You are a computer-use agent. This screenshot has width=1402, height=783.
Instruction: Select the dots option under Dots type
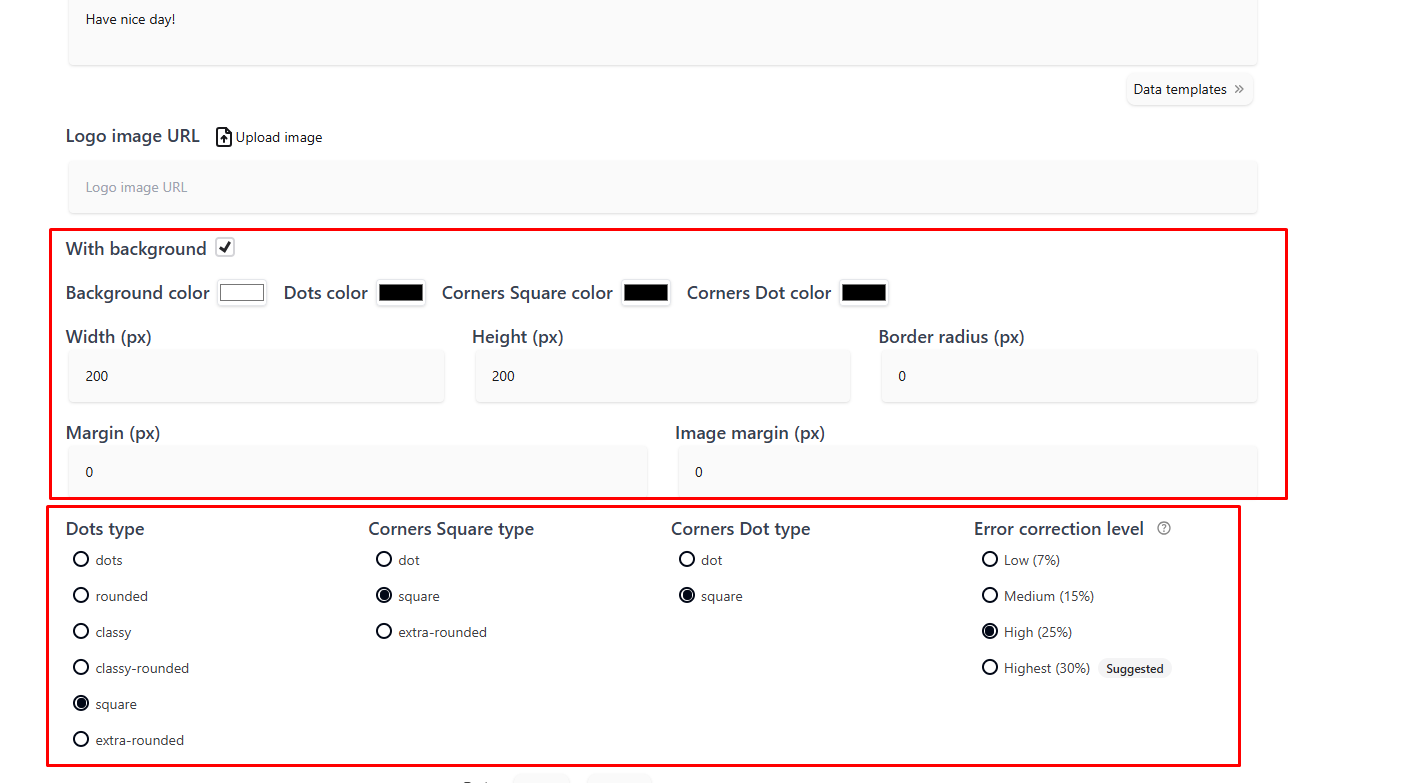point(81,559)
